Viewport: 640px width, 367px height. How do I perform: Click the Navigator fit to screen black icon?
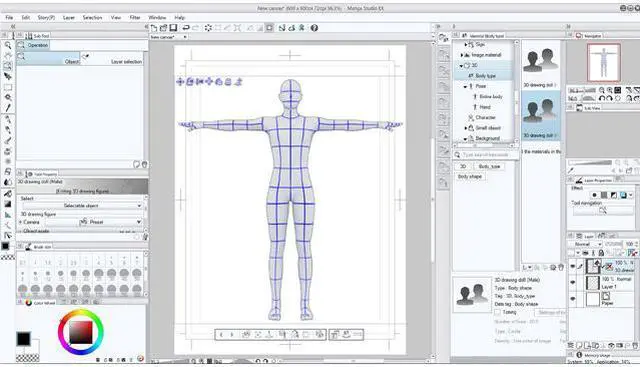pyautogui.click(x=618, y=90)
